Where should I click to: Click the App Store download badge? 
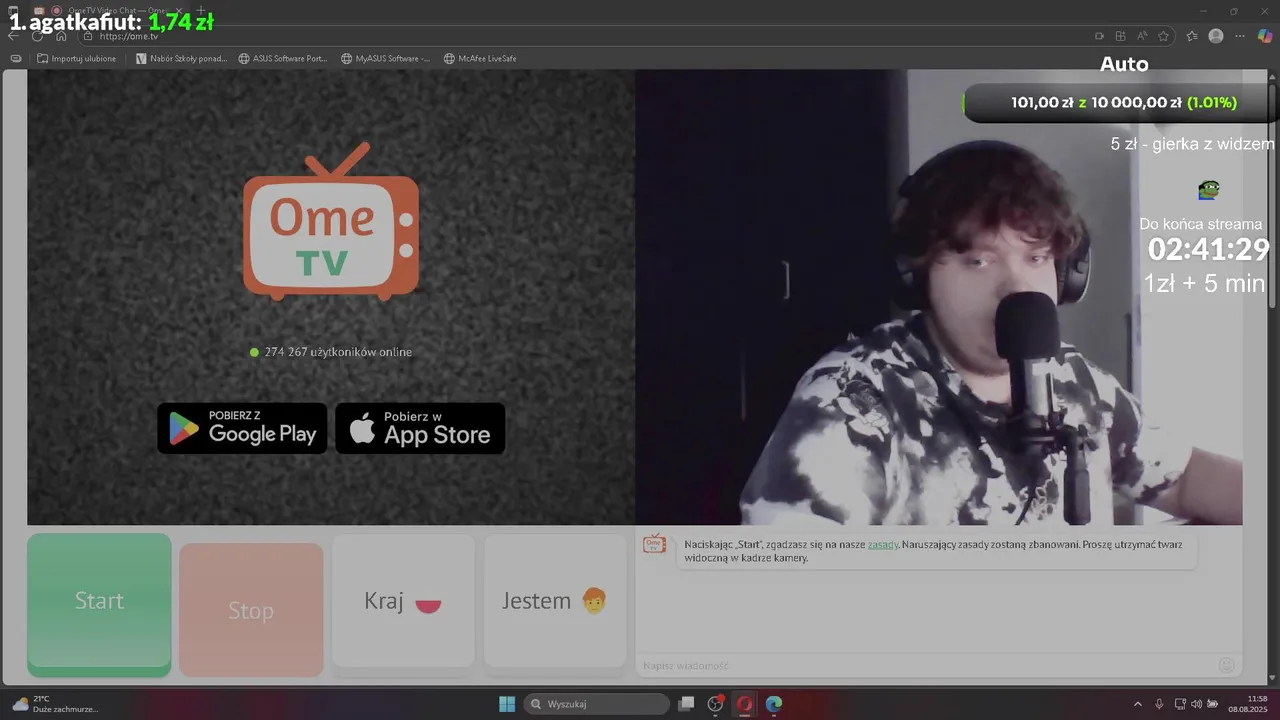click(x=420, y=428)
